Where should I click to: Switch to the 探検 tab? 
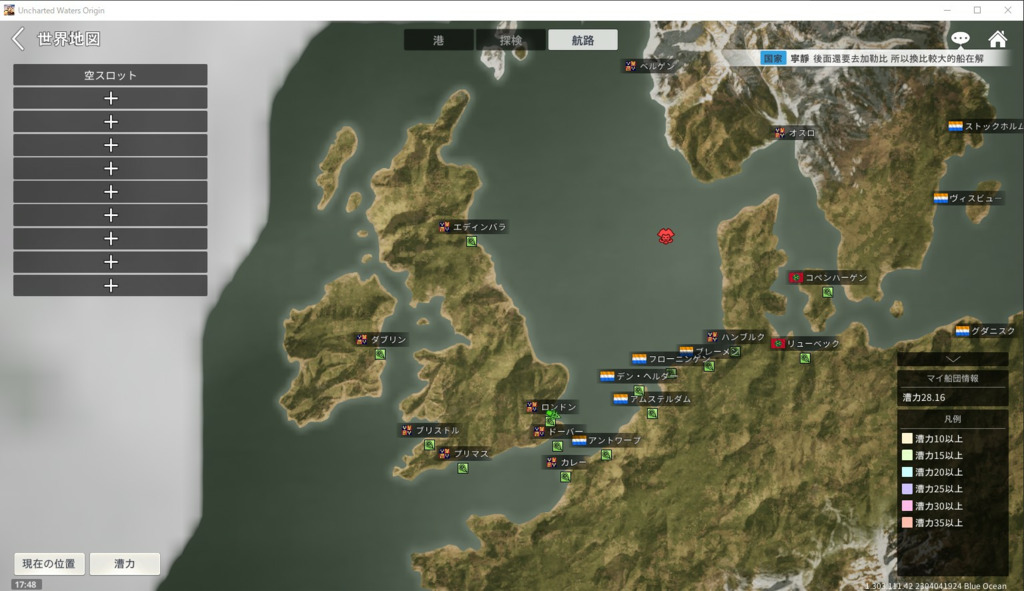coord(511,40)
